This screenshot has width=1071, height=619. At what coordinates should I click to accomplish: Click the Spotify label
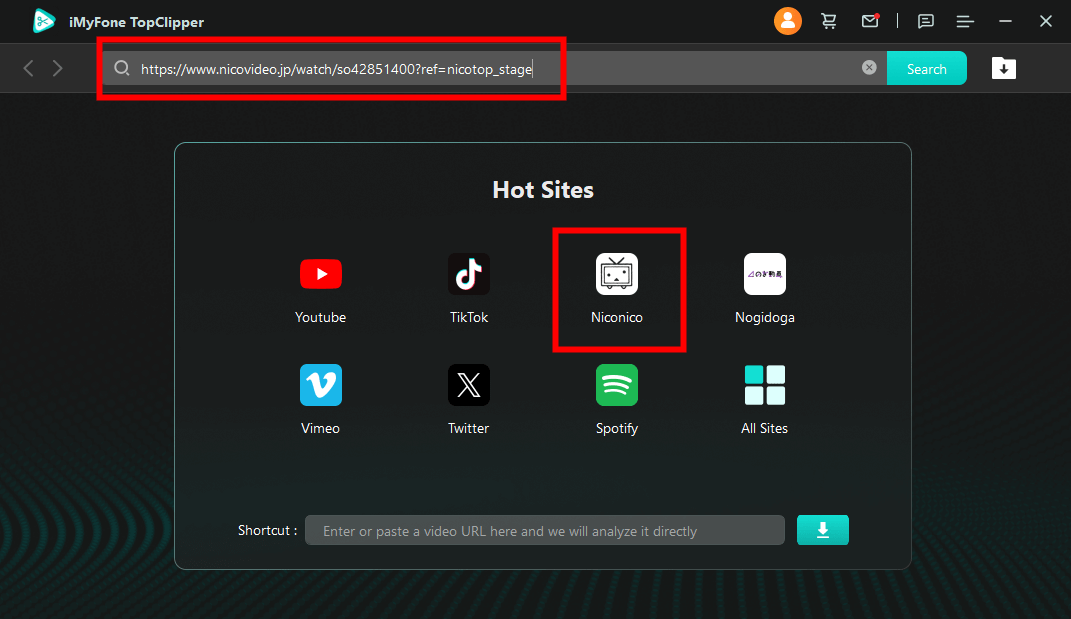point(617,428)
